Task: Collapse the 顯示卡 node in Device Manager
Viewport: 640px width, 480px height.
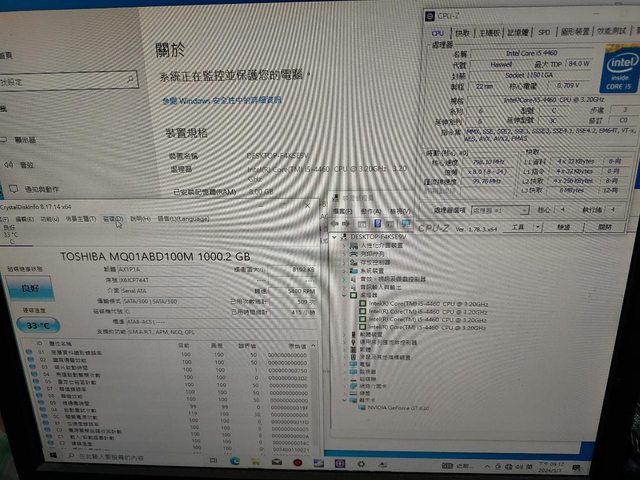Action: tap(344, 400)
